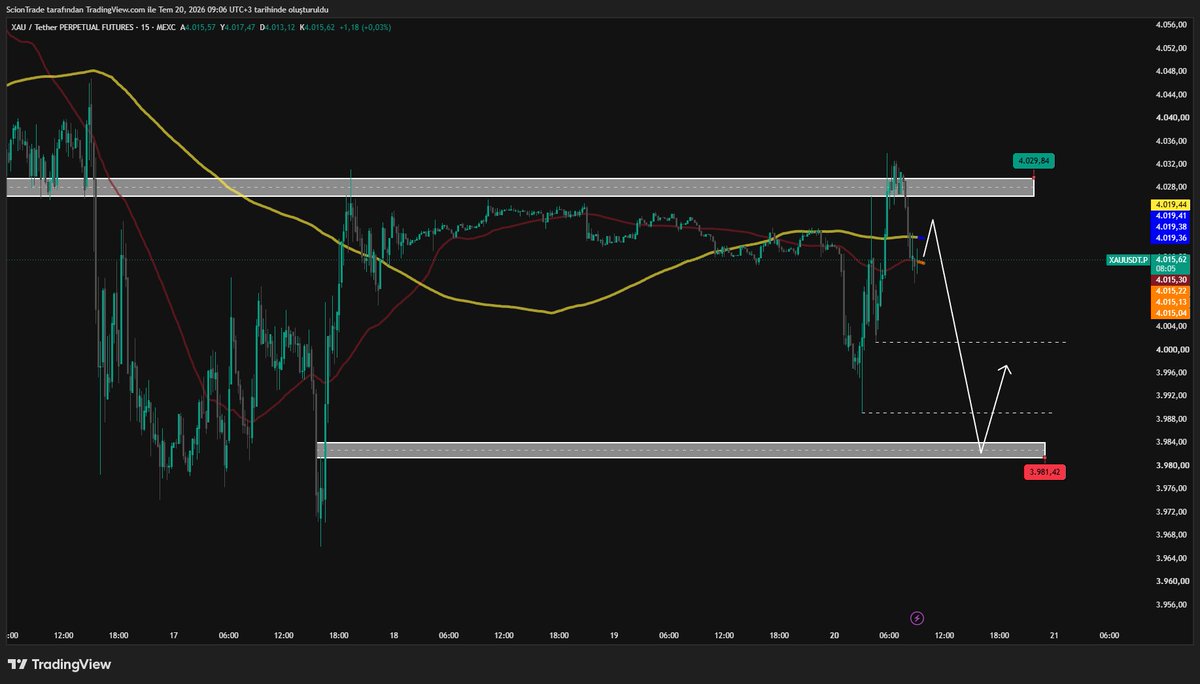Click 4.004,00 on the price axis
Viewport: 1200px width, 684px height.
(1170, 326)
